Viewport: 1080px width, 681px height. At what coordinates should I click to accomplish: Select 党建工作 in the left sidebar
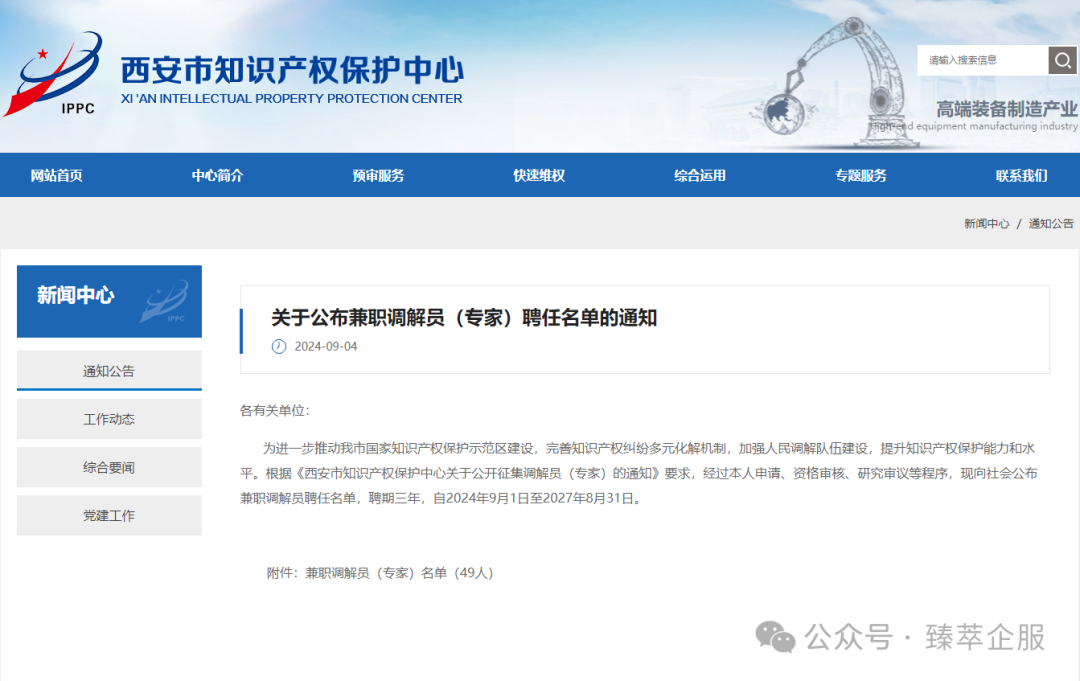pyautogui.click(x=108, y=515)
